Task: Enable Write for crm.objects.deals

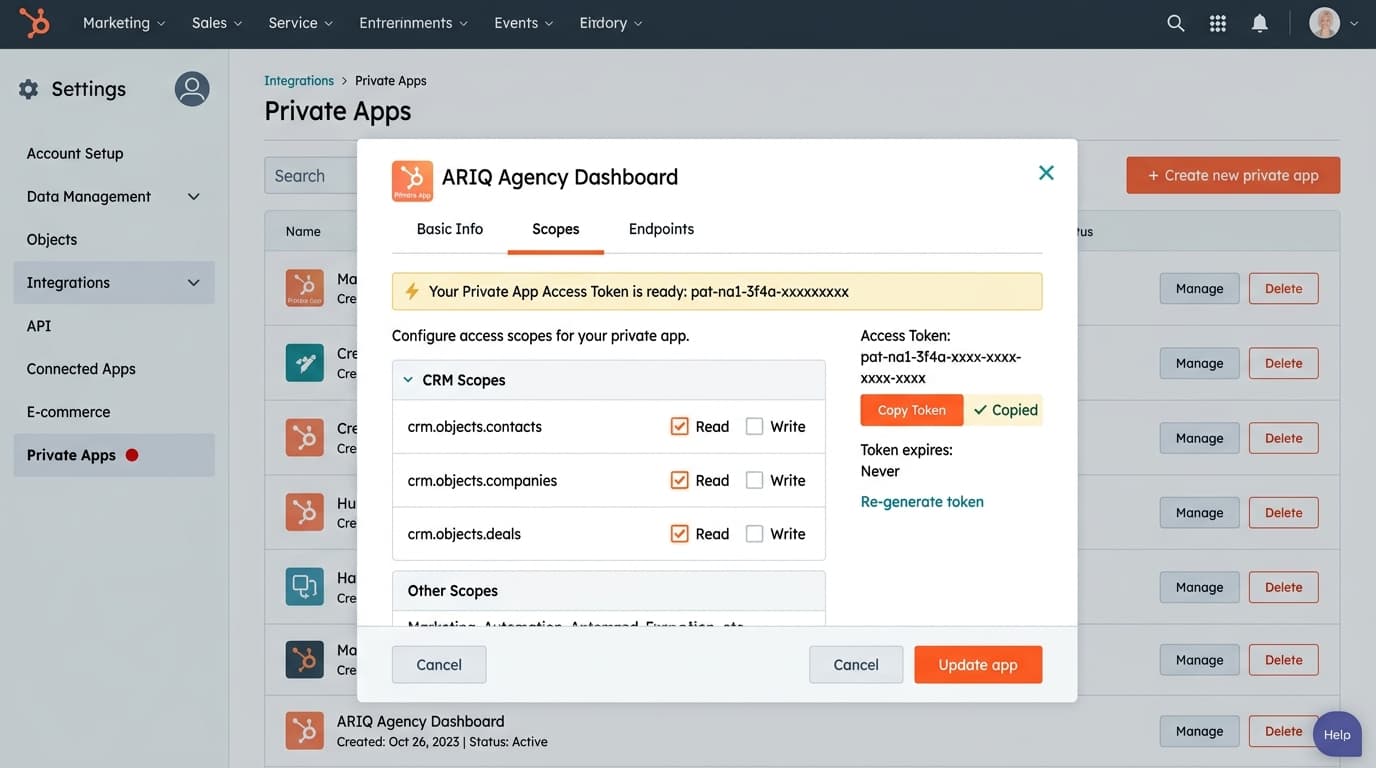Action: 755,534
